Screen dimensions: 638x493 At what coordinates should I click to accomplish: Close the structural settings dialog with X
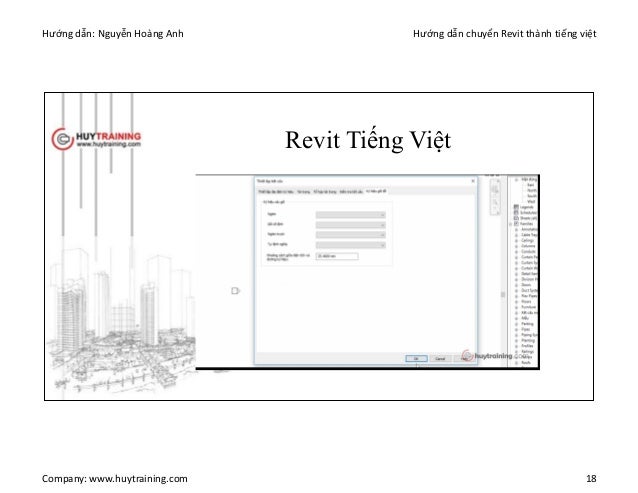pyautogui.click(x=473, y=181)
